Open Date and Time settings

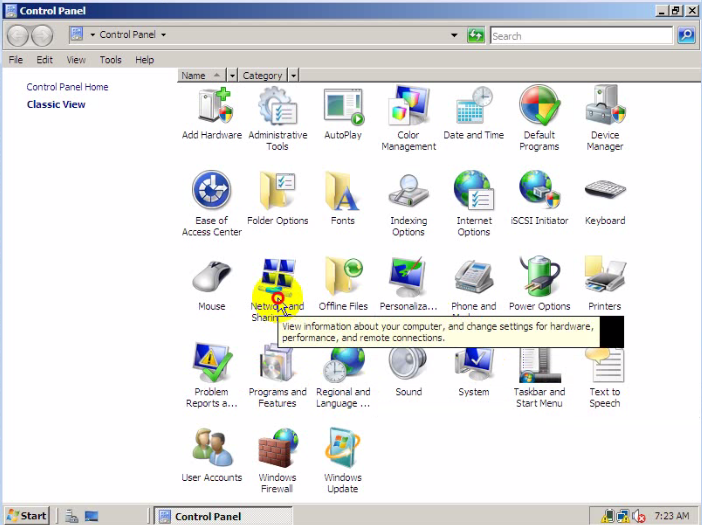[x=474, y=114]
